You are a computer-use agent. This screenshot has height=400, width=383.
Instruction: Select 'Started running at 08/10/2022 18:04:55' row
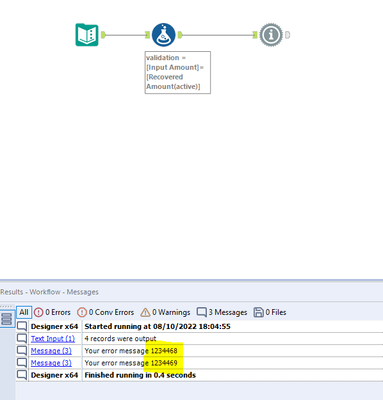199,327
